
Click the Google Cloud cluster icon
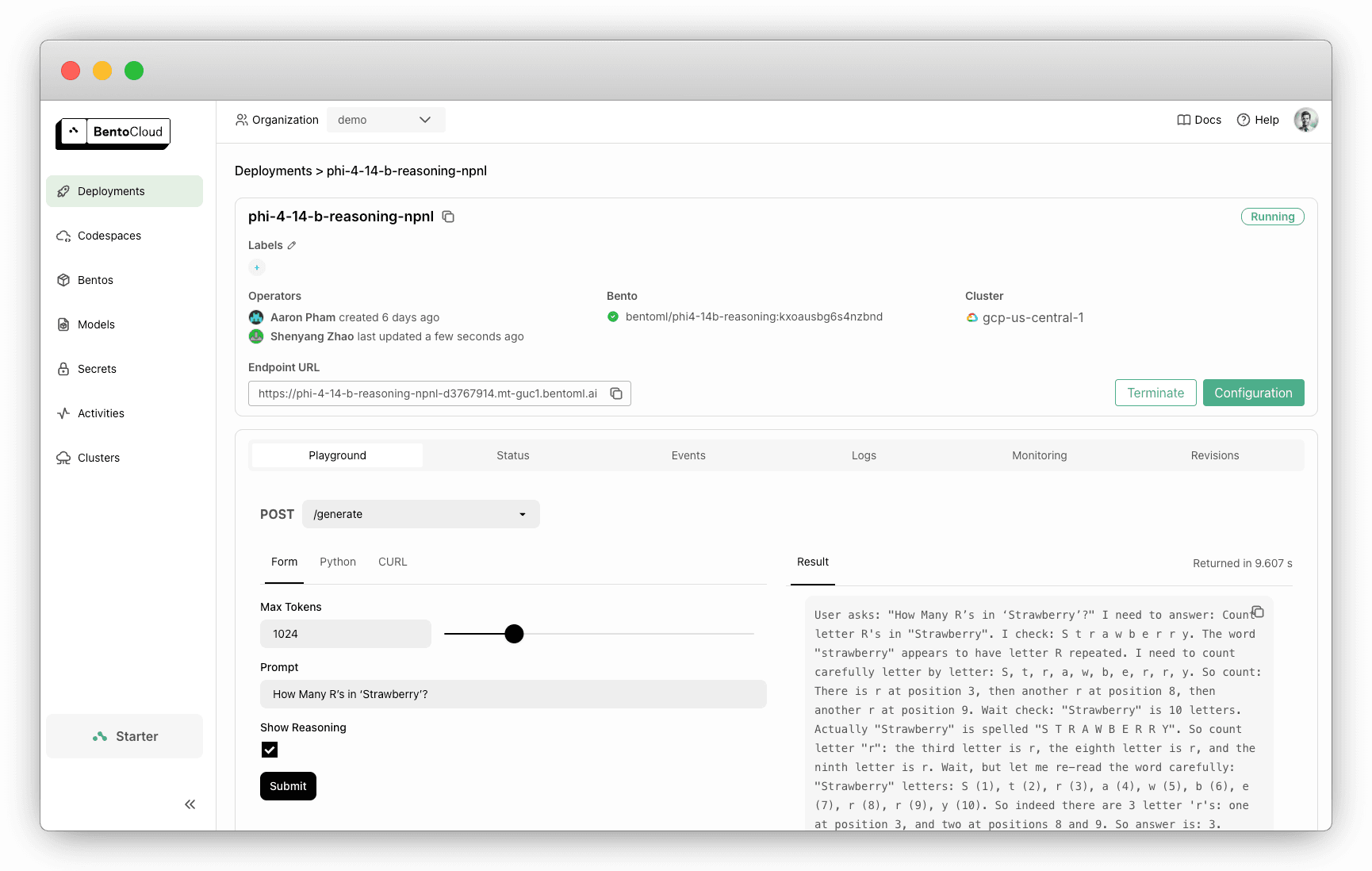pyautogui.click(x=972, y=317)
